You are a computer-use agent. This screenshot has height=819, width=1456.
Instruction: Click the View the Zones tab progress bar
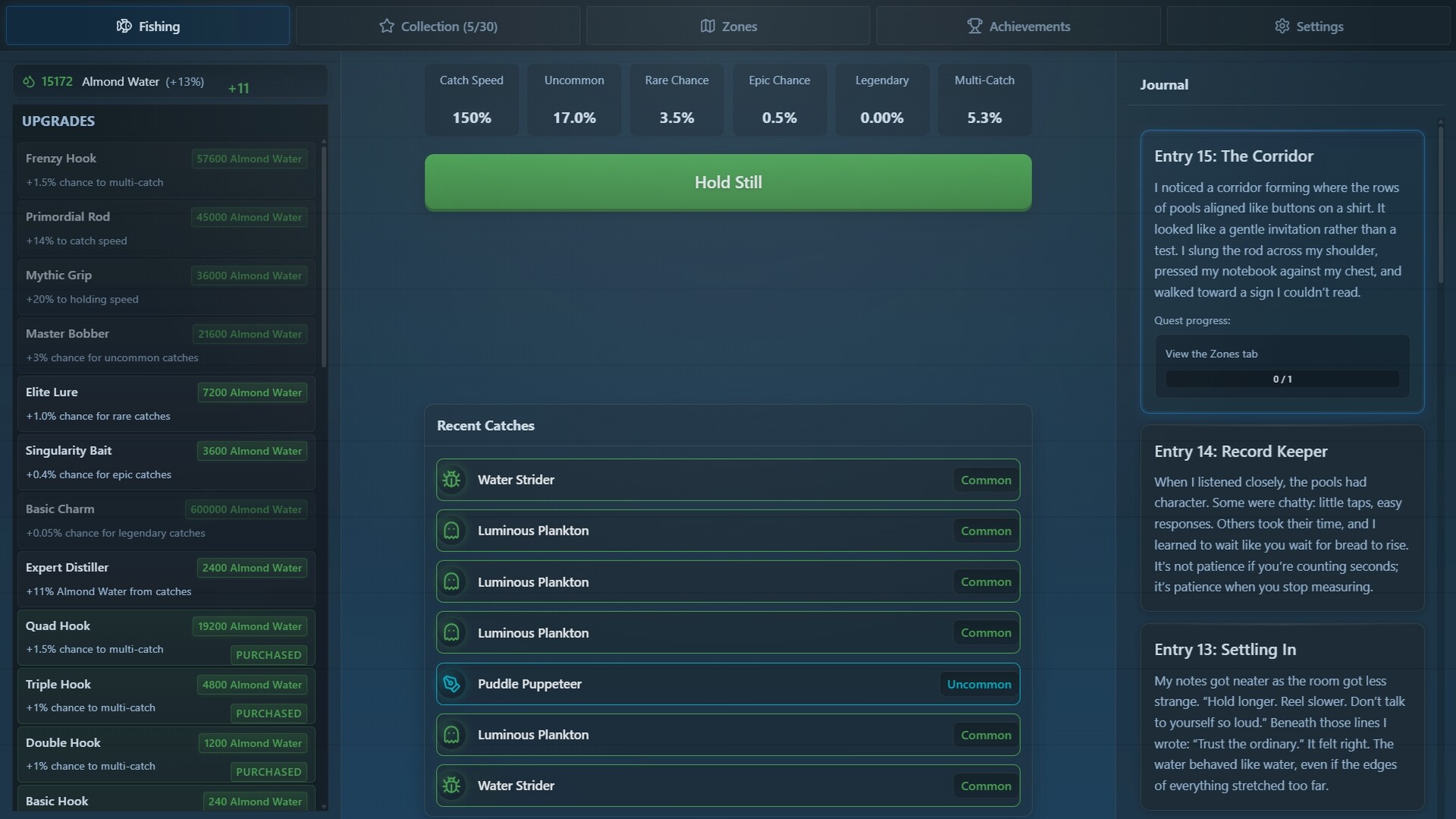click(1282, 378)
